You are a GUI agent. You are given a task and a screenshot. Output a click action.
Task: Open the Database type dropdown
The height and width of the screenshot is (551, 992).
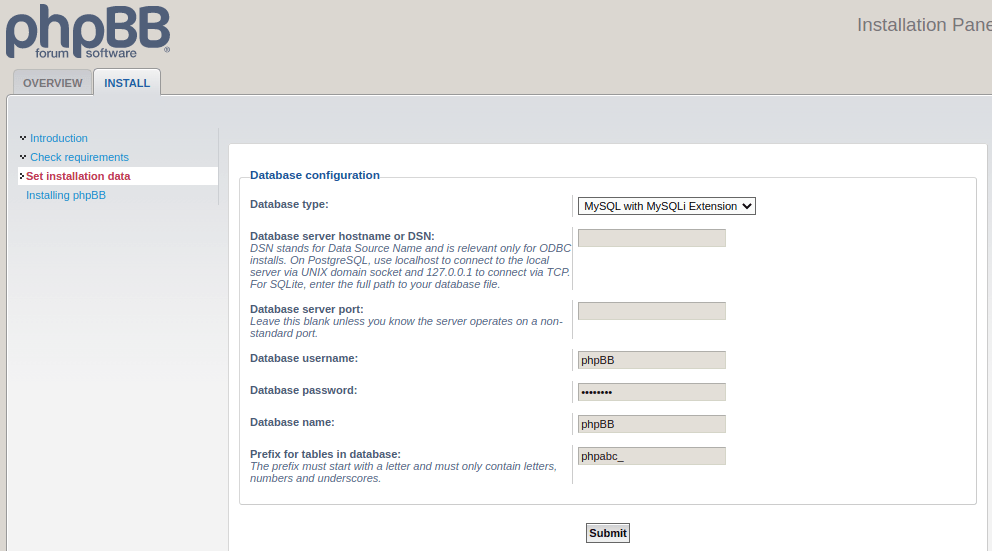666,206
